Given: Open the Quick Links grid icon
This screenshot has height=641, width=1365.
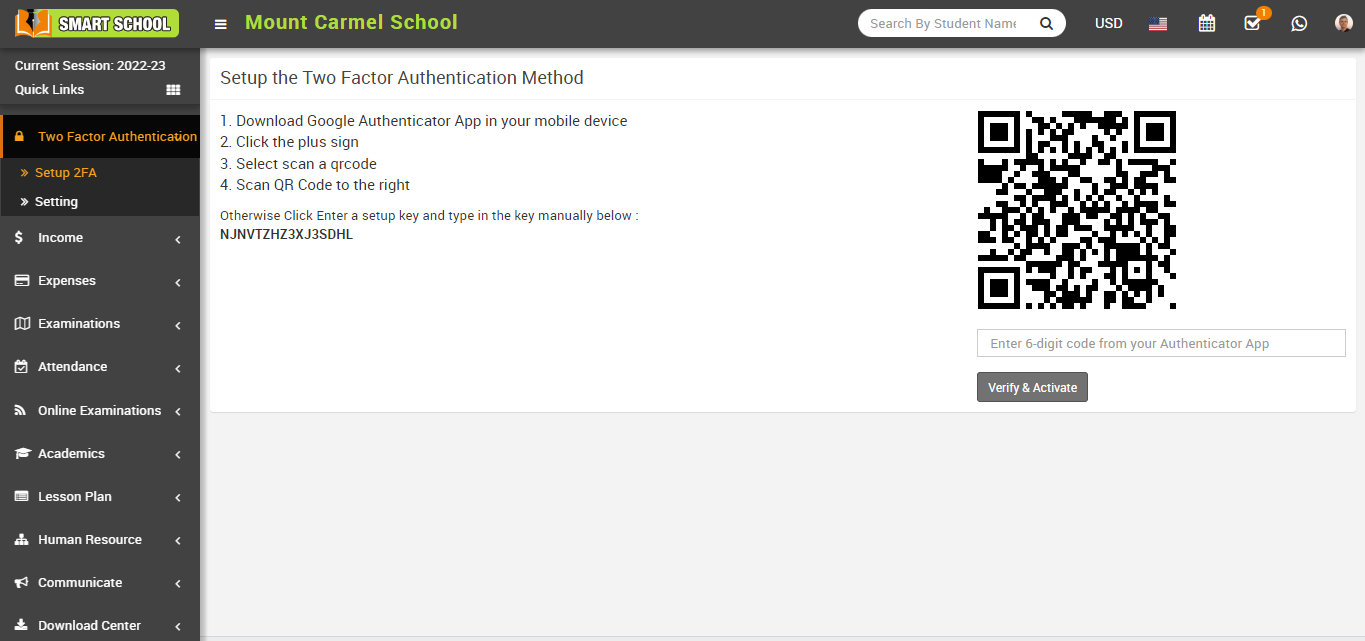Looking at the screenshot, I should [173, 90].
